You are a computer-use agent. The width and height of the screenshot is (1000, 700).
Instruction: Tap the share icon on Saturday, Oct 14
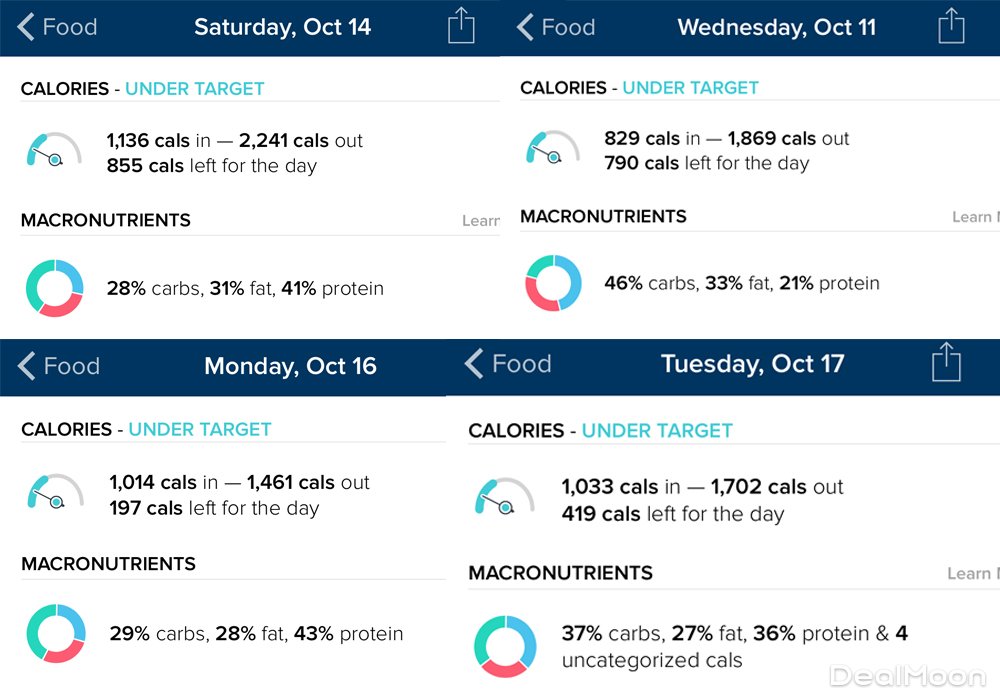(x=461, y=26)
